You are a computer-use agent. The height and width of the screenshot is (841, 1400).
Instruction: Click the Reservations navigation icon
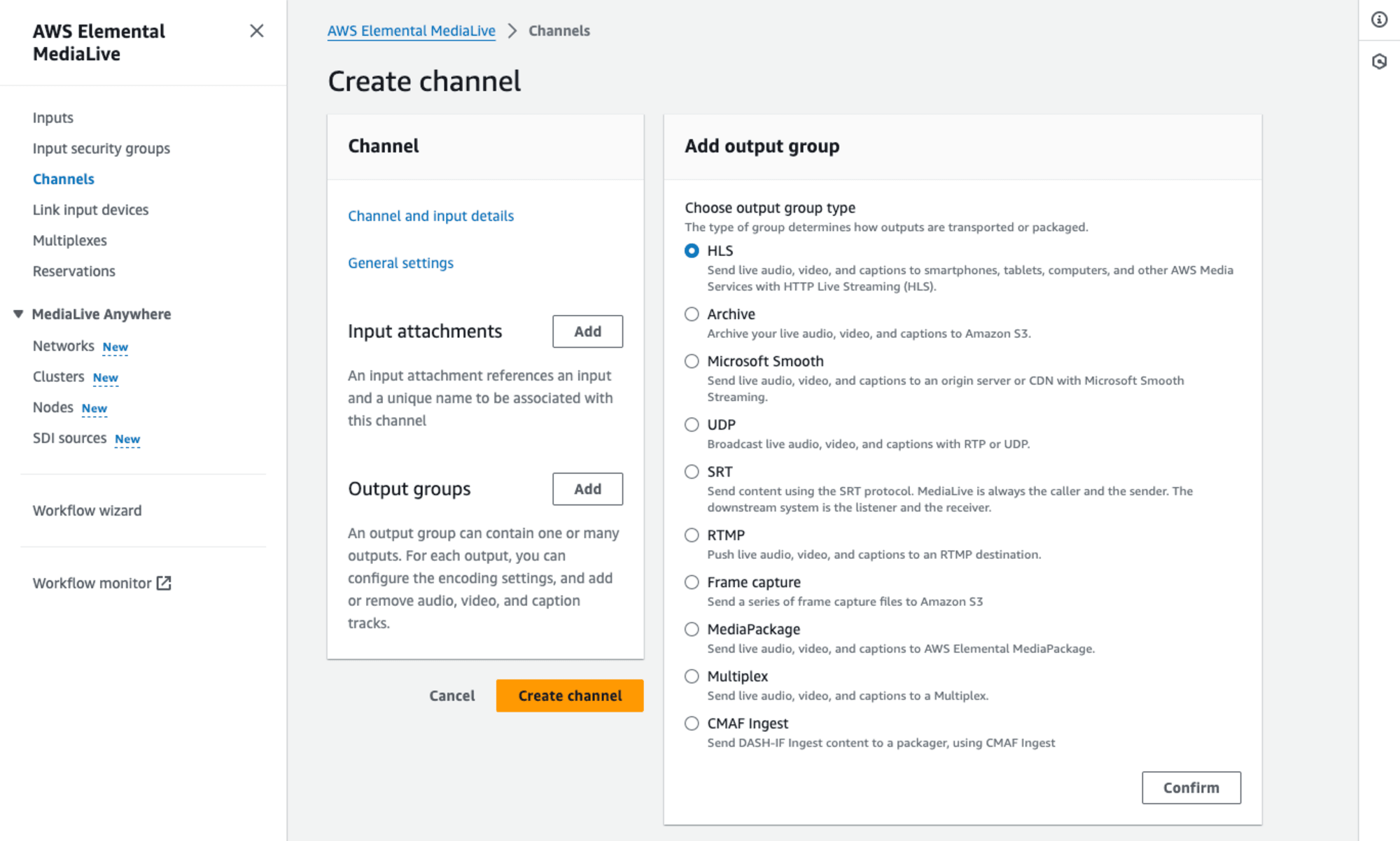(x=73, y=270)
